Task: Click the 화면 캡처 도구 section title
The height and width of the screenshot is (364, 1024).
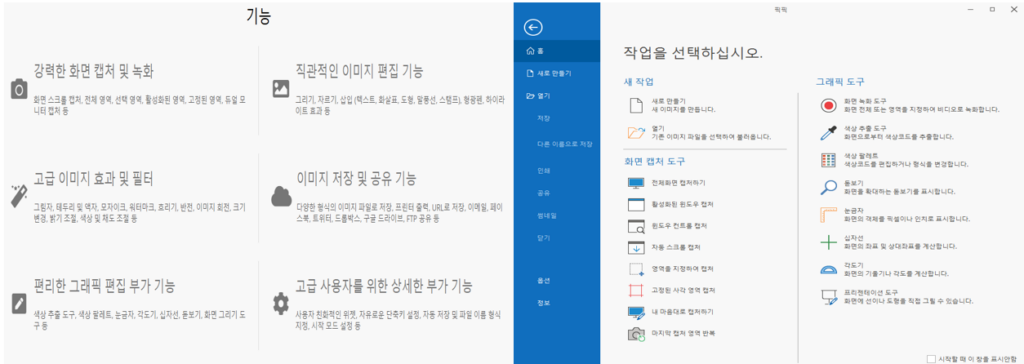Action: (654, 161)
